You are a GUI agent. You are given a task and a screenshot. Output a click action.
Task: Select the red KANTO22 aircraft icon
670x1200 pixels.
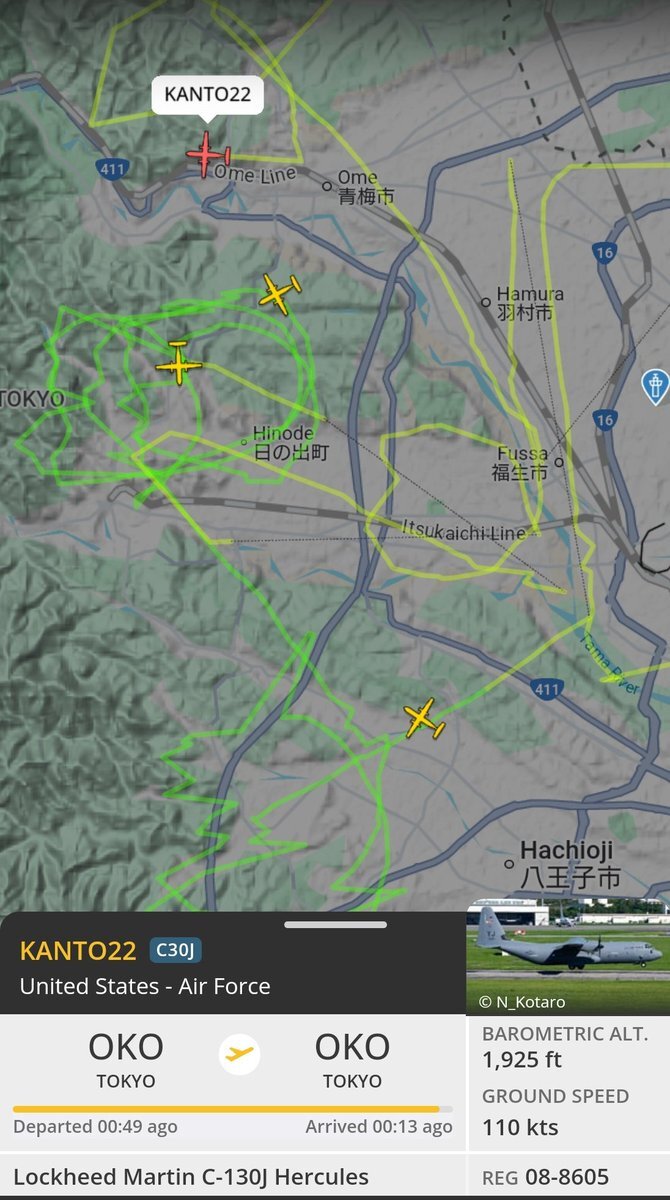pos(207,155)
